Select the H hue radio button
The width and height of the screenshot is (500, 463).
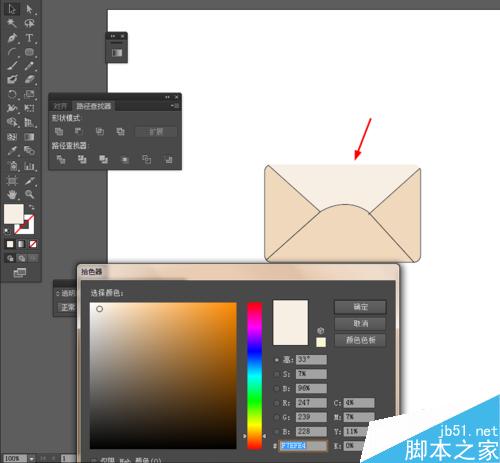(x=277, y=360)
